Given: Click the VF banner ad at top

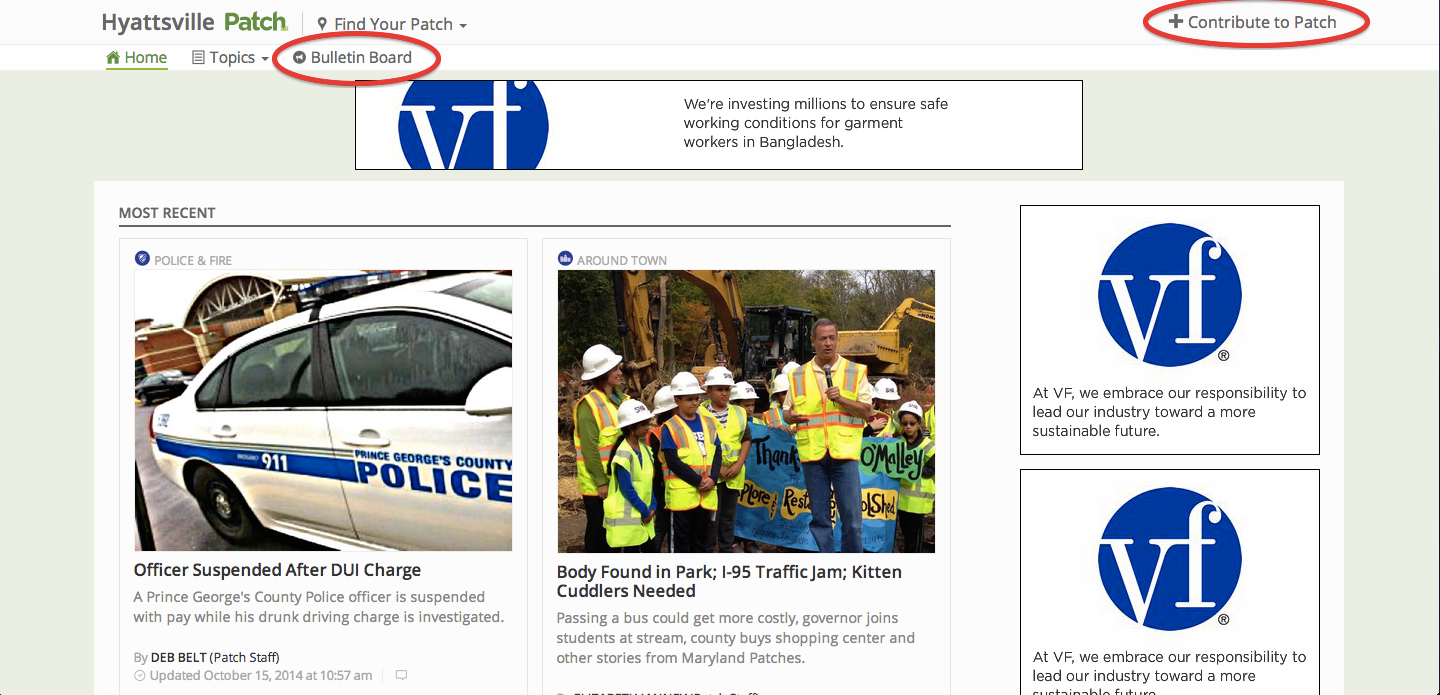Looking at the screenshot, I should tap(719, 125).
